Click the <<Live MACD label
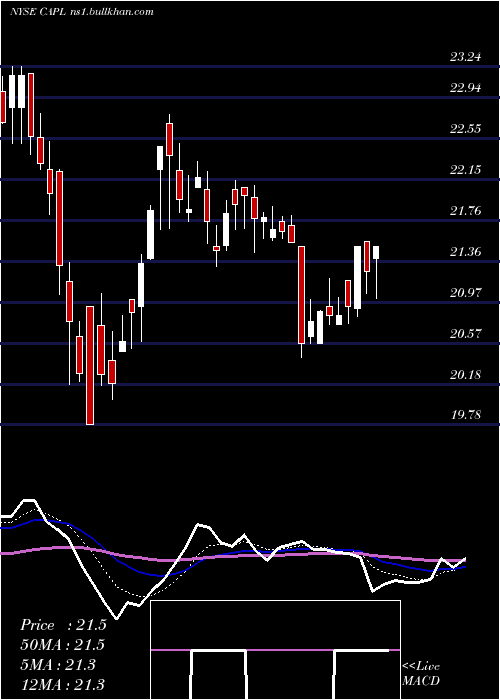The width and height of the screenshot is (500, 700). coord(421,673)
